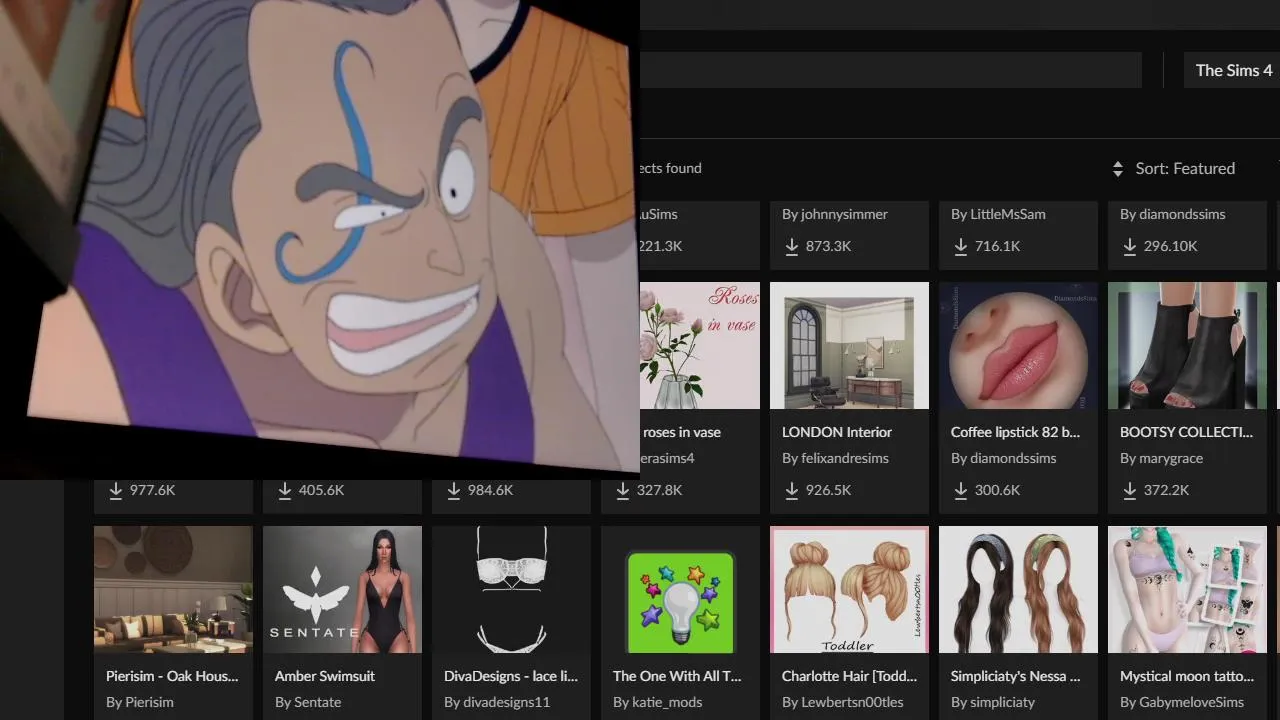Open the BOOTSY COLLECTION thumbnail
The width and height of the screenshot is (1280, 720).
click(1187, 345)
